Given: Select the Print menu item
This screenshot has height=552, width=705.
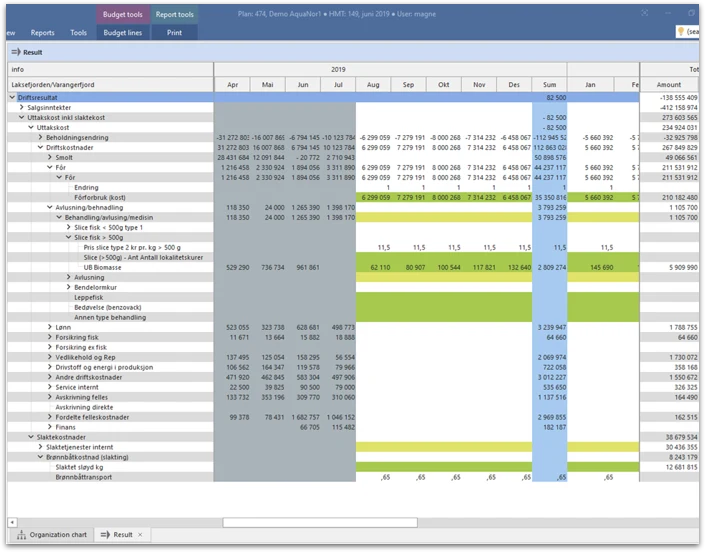Looking at the screenshot, I should [174, 33].
